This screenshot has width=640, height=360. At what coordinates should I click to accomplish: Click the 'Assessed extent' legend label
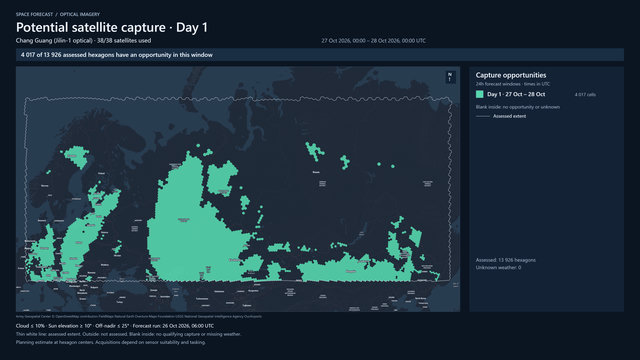click(x=509, y=116)
